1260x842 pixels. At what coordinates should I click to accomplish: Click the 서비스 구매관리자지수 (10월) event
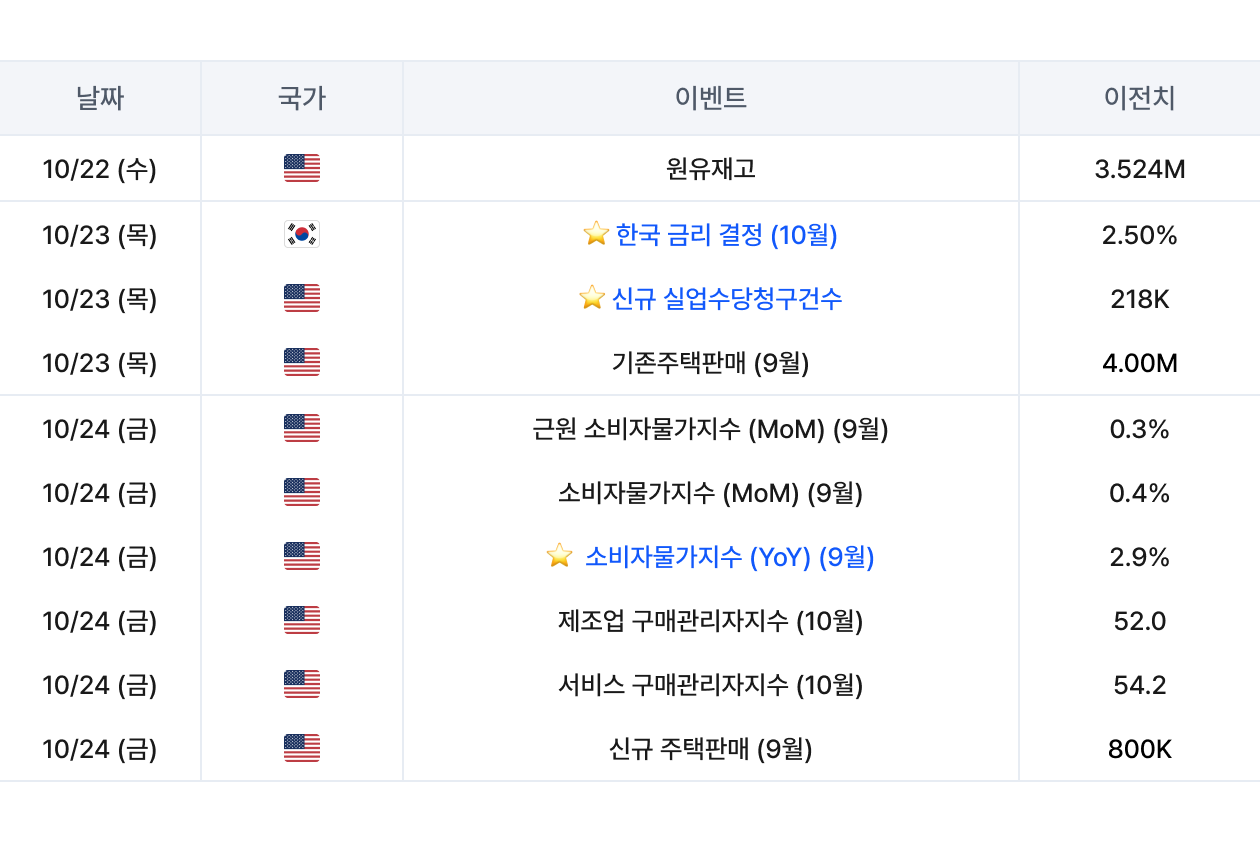point(710,685)
